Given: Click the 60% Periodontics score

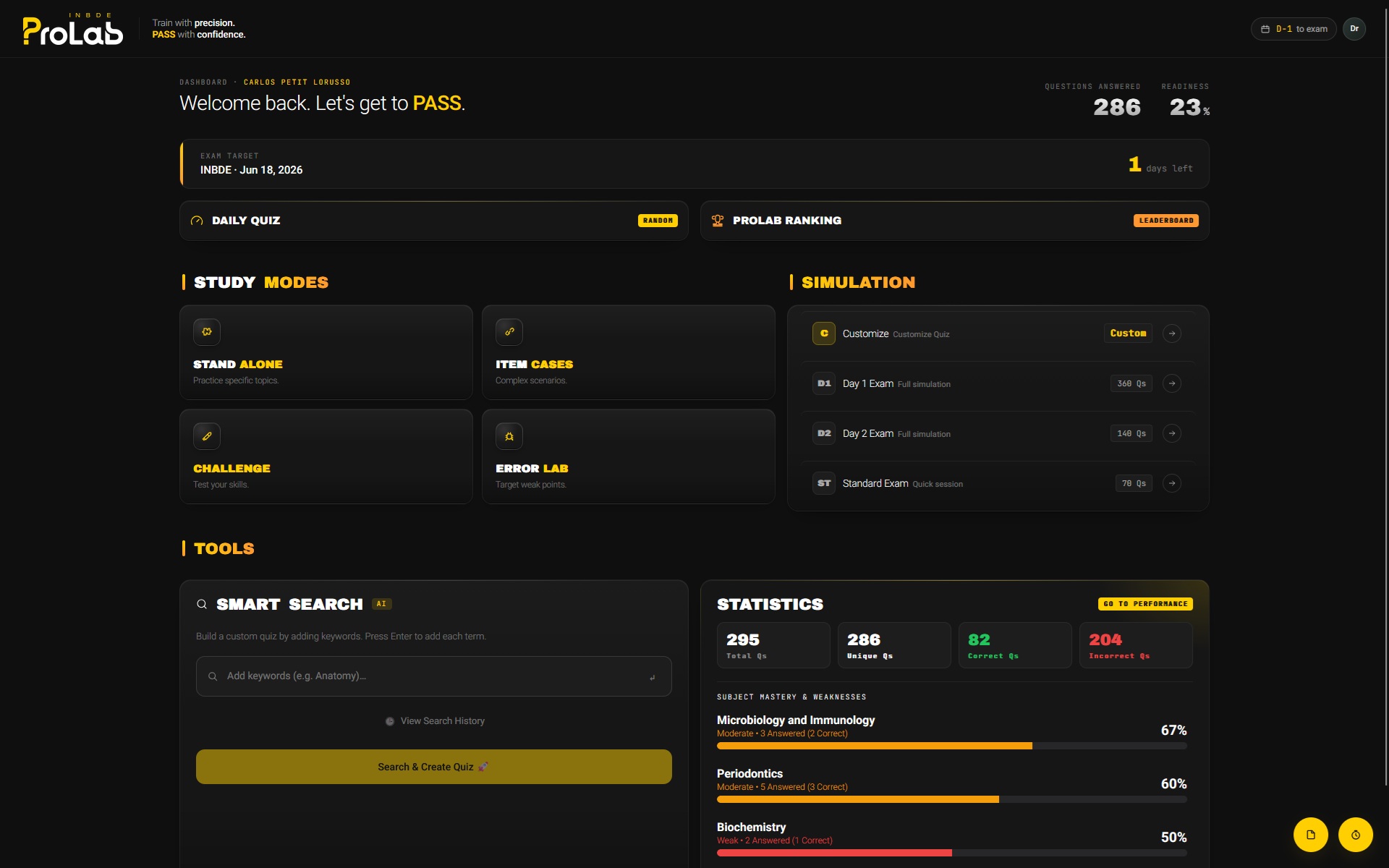Looking at the screenshot, I should 1173,784.
